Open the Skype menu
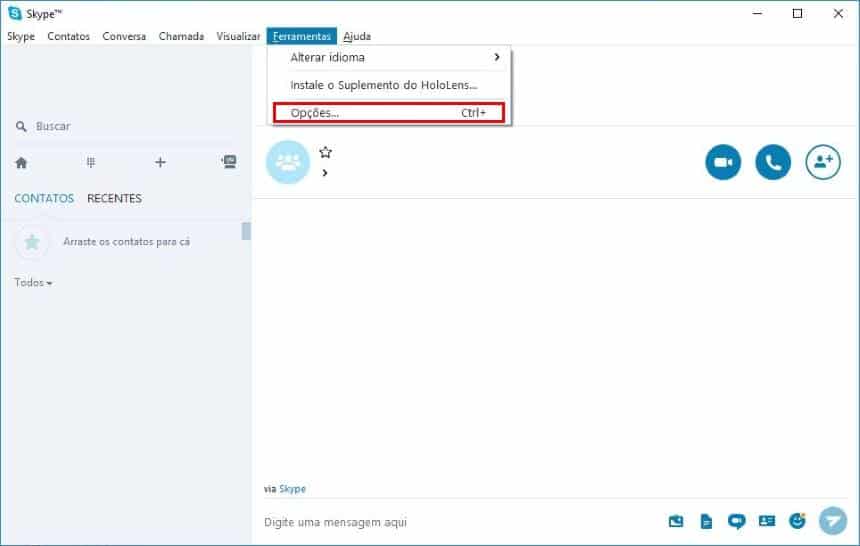The image size is (860, 546). [x=21, y=36]
